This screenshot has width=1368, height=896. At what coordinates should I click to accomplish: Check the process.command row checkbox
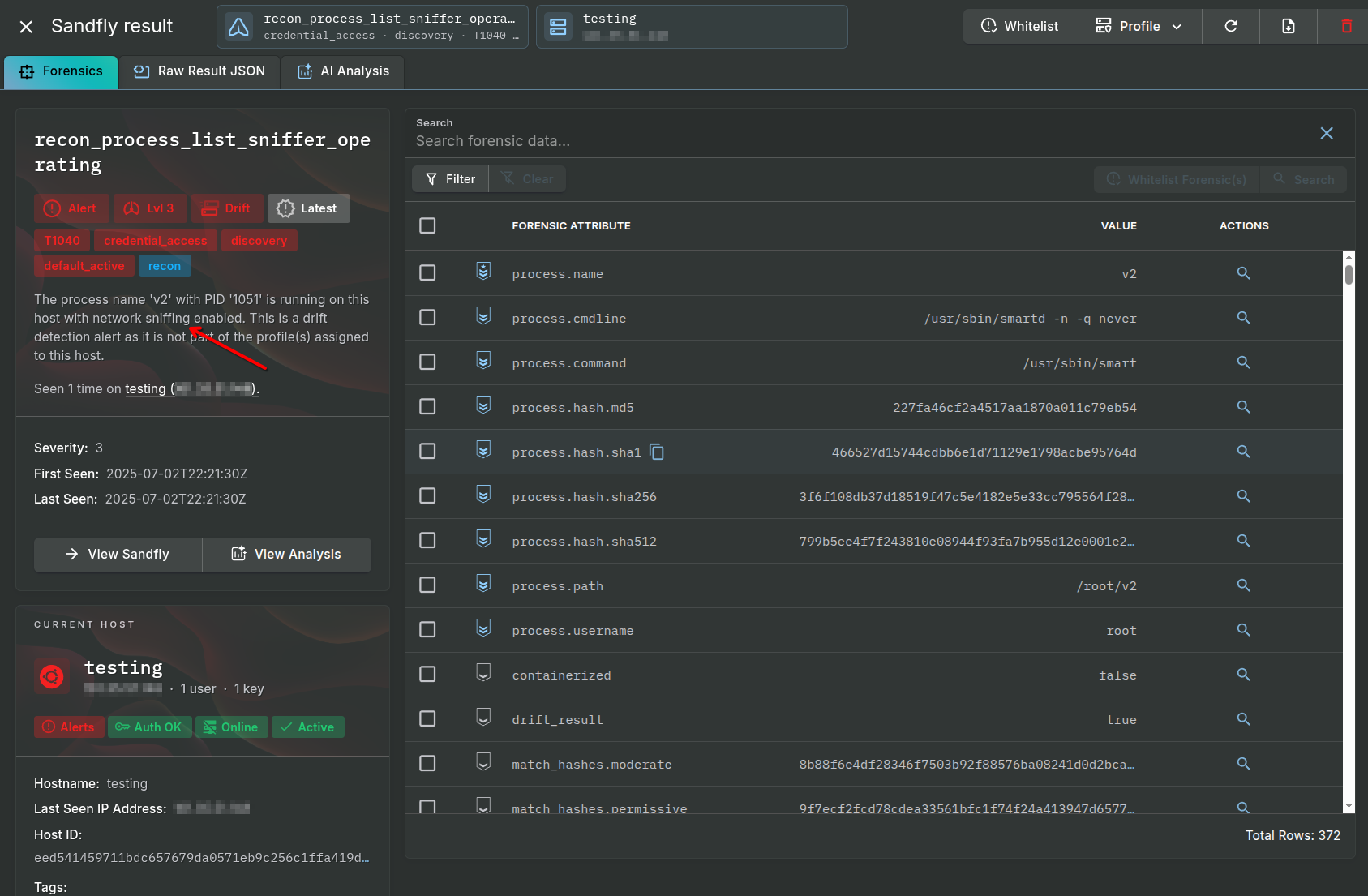[x=427, y=362]
